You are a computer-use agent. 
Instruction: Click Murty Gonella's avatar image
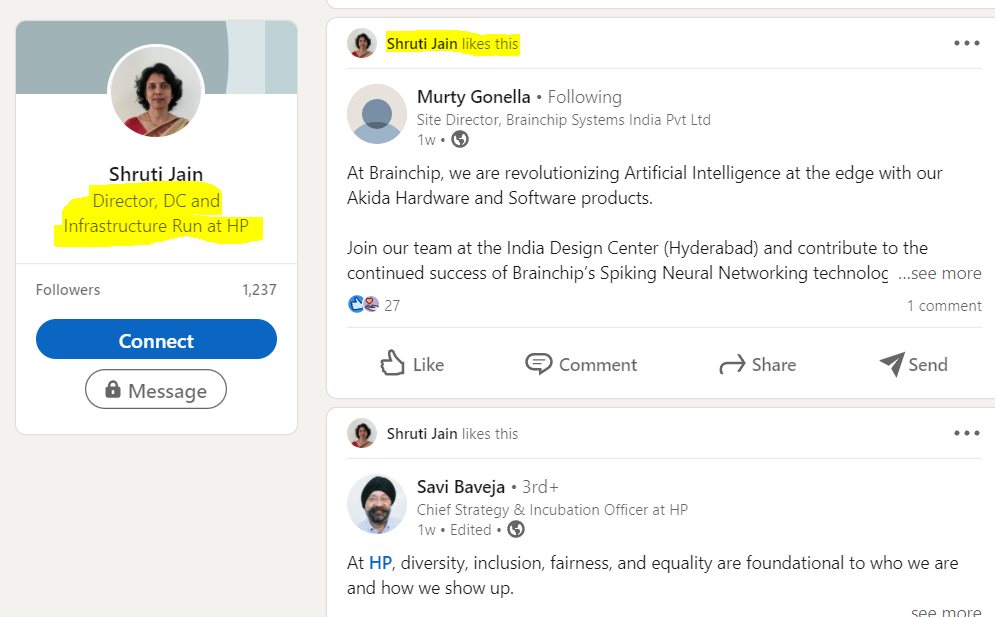coord(376,114)
